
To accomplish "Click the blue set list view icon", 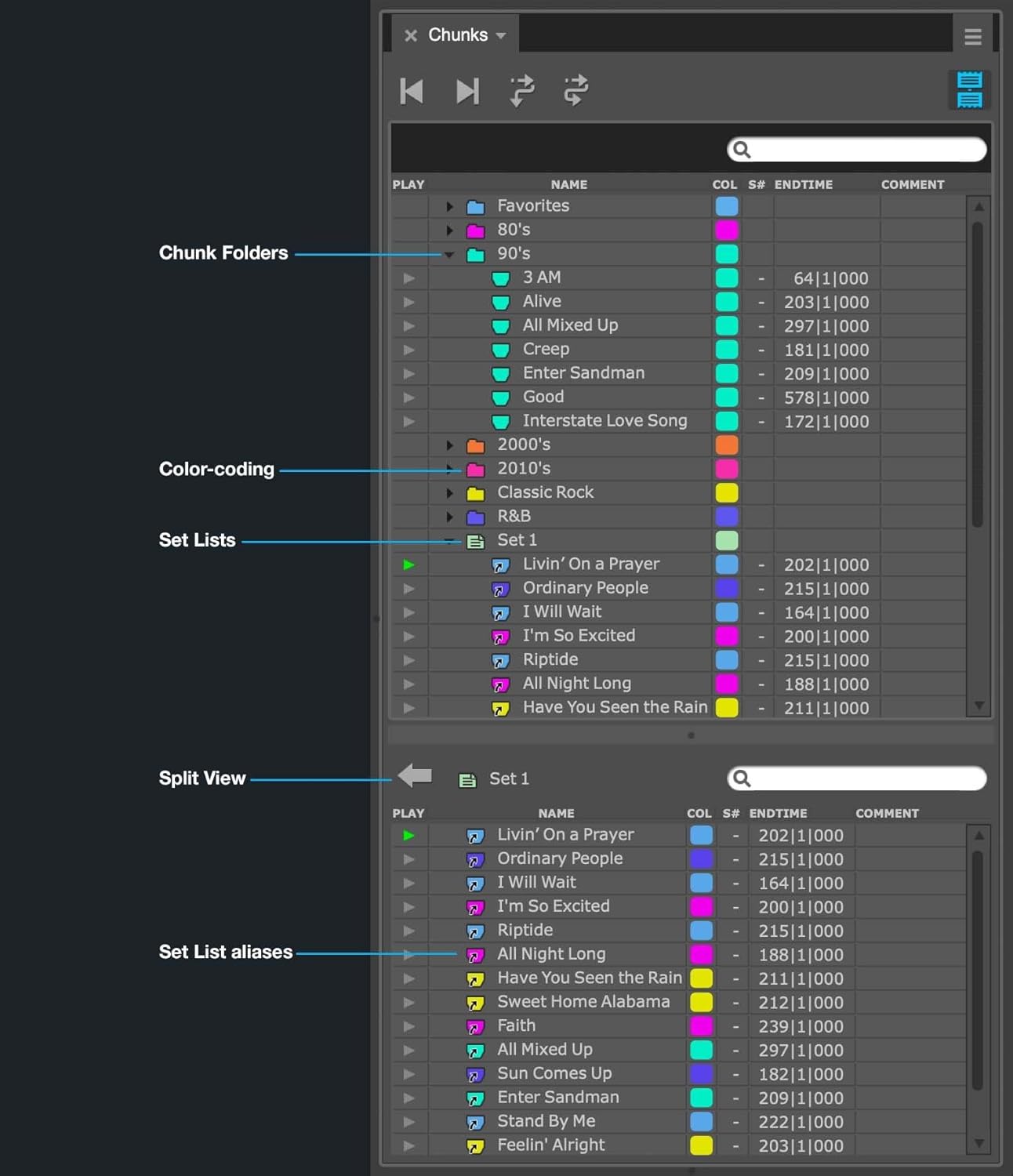I will click(x=969, y=89).
